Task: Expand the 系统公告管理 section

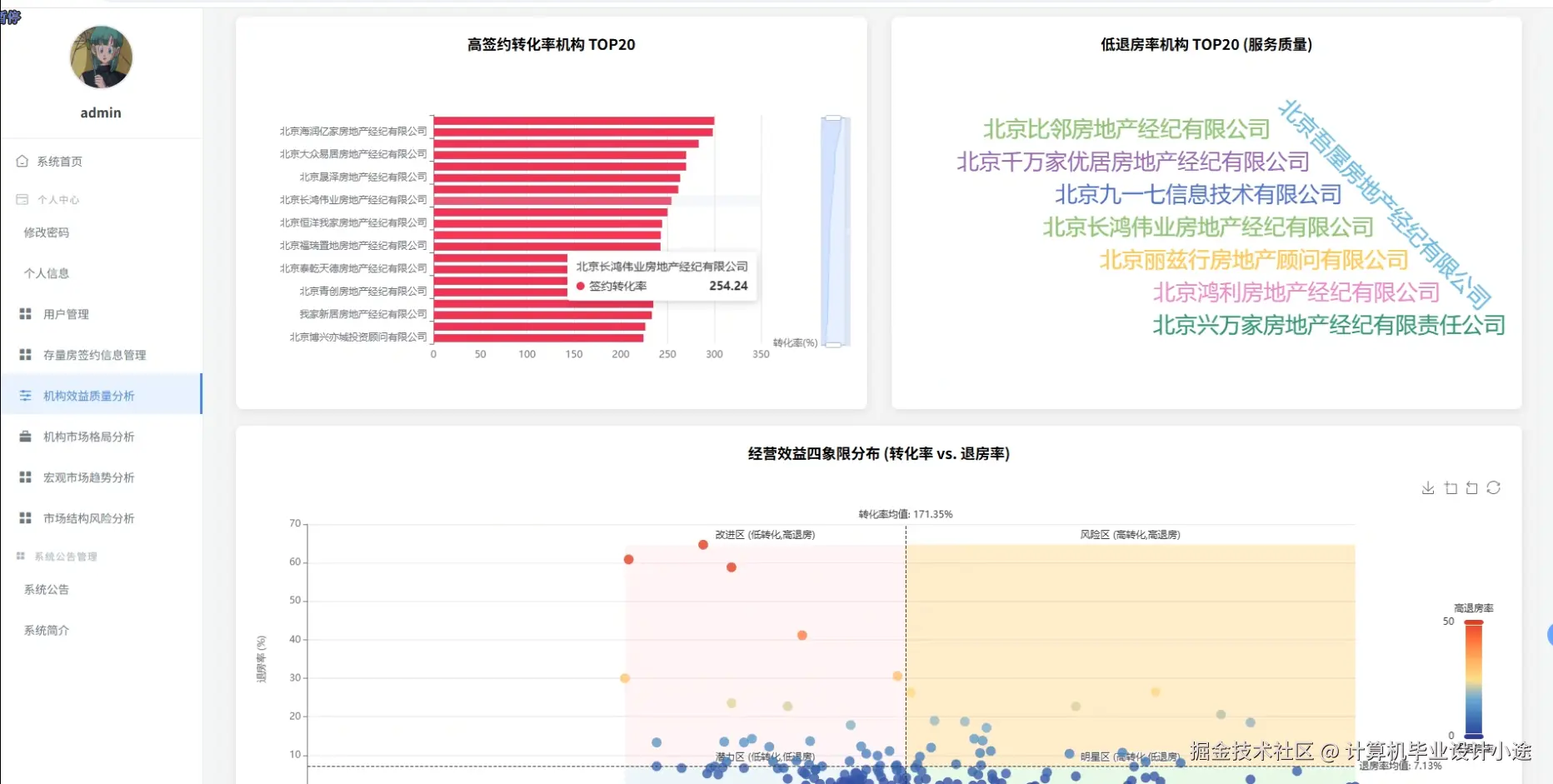Action: 65,556
